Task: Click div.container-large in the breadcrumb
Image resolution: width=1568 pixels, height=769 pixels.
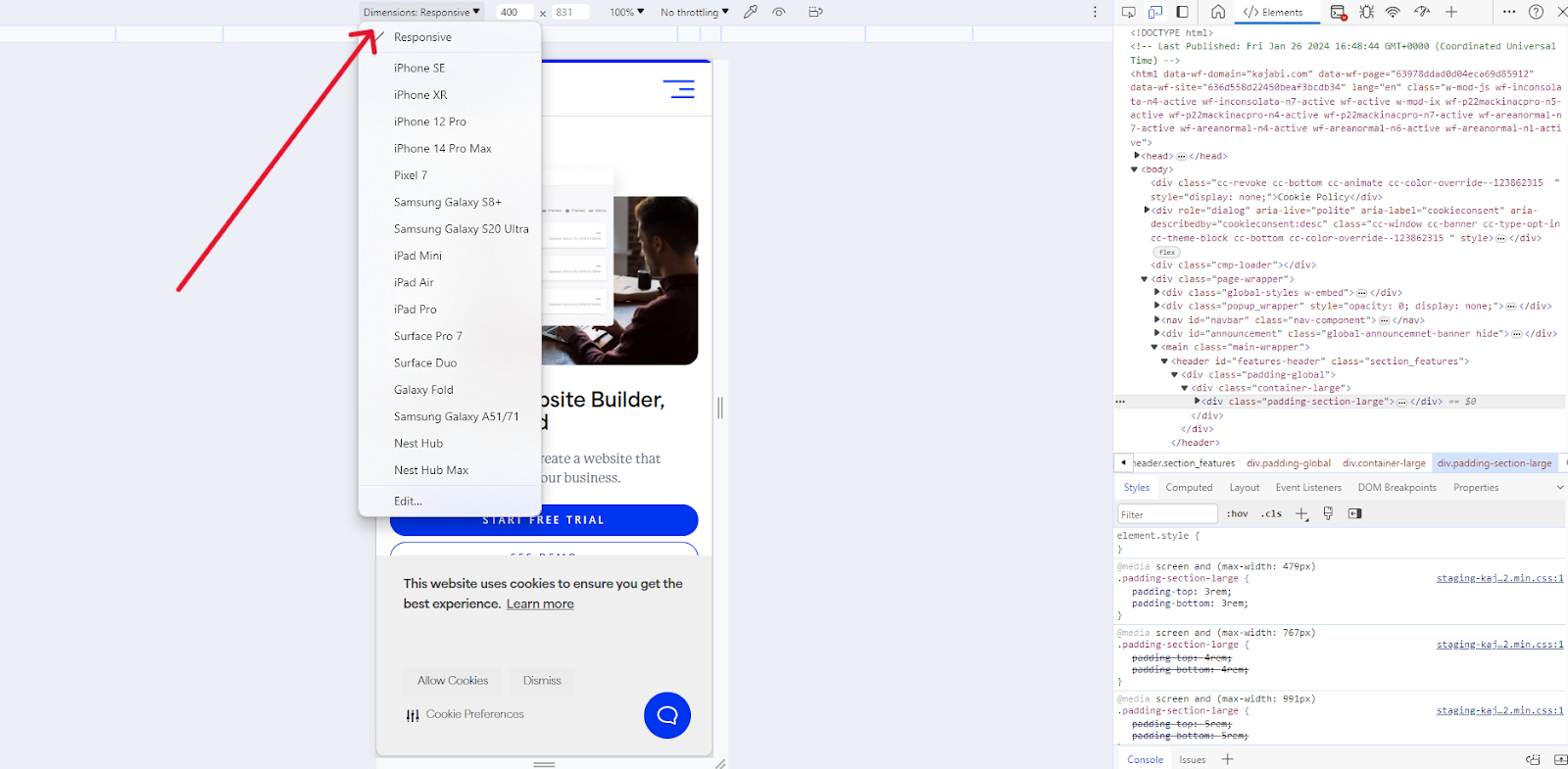Action: pos(1384,463)
